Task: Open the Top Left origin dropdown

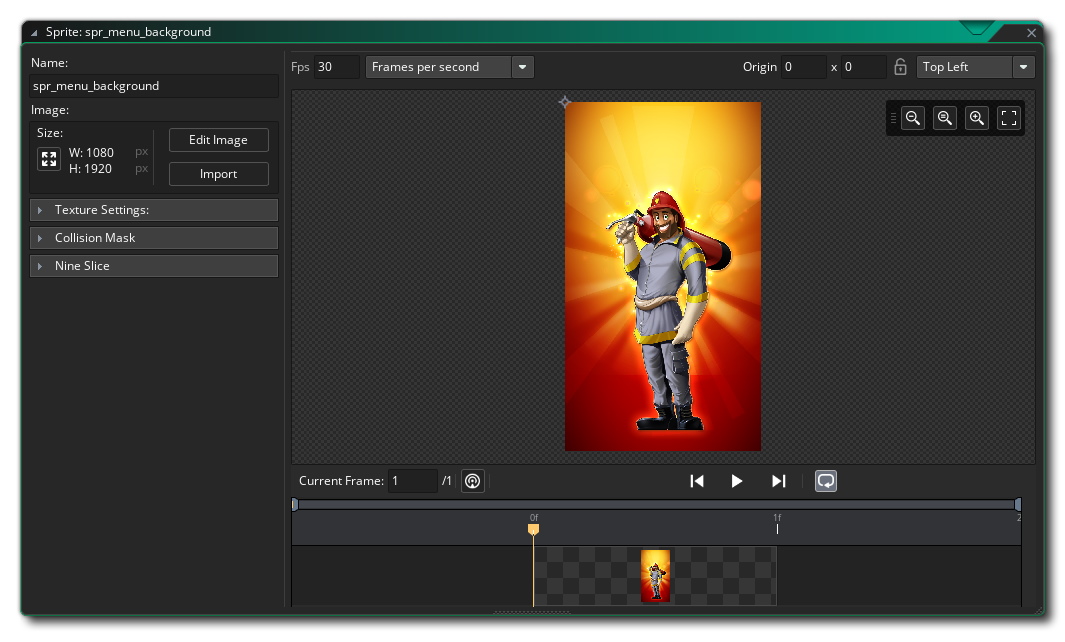Action: point(975,67)
